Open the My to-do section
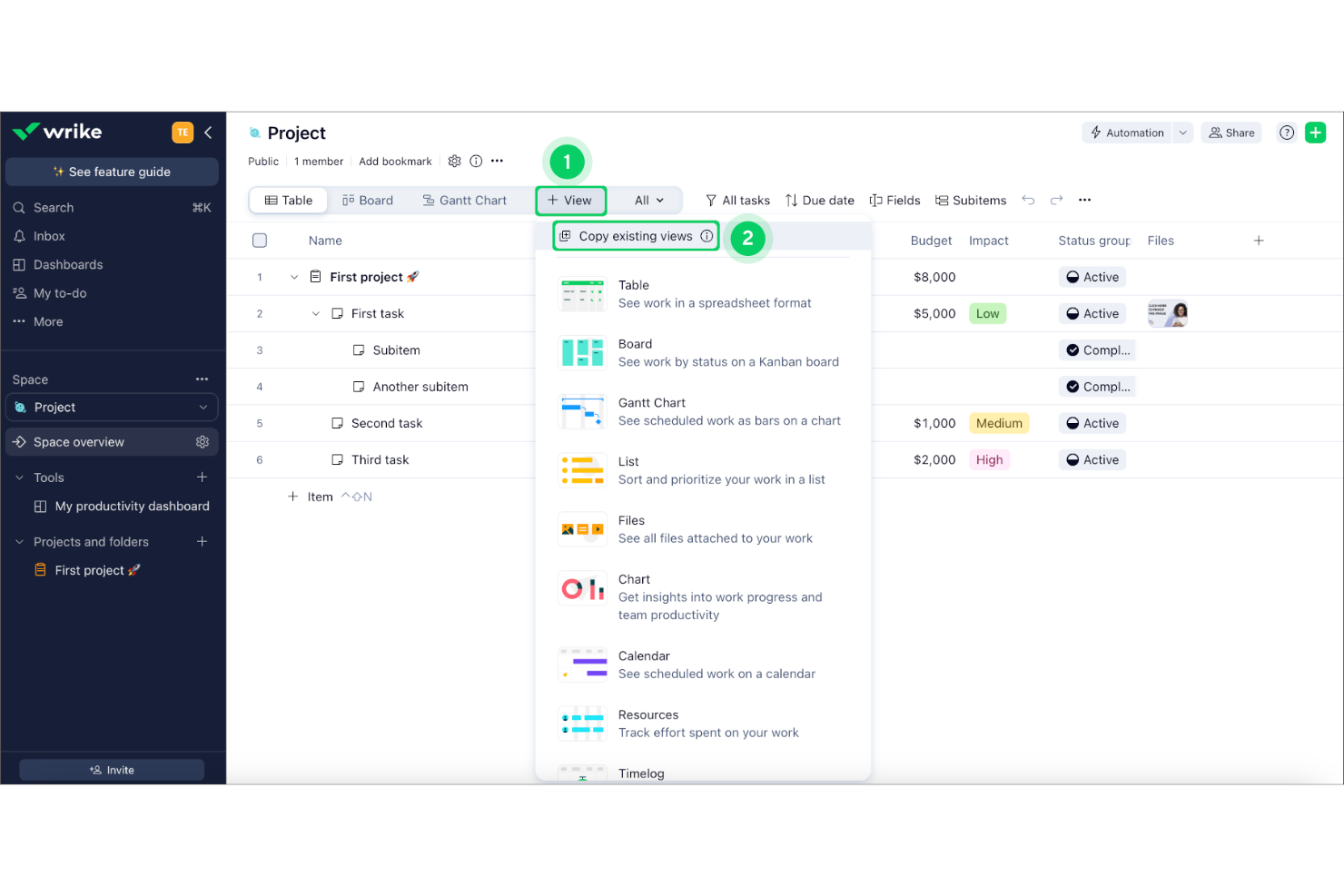The height and width of the screenshot is (896, 1344). [60, 292]
